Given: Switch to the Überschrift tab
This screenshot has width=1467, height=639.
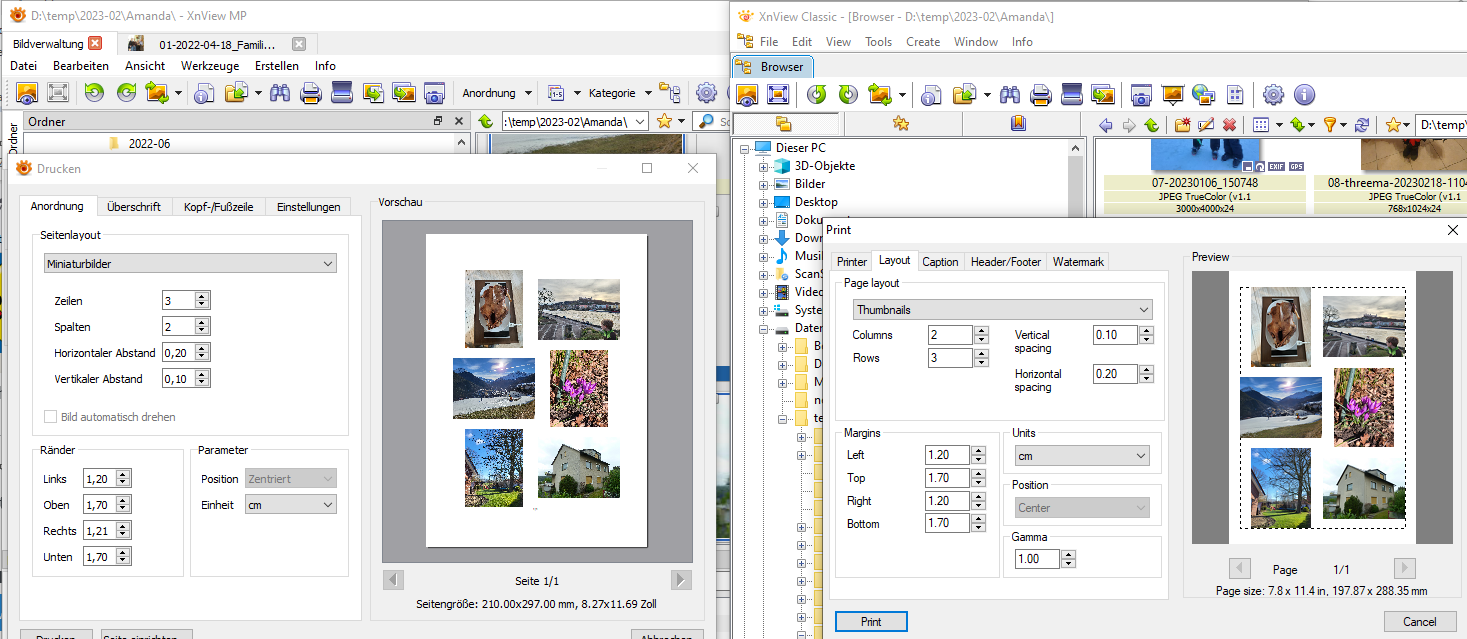Looking at the screenshot, I should coord(134,207).
